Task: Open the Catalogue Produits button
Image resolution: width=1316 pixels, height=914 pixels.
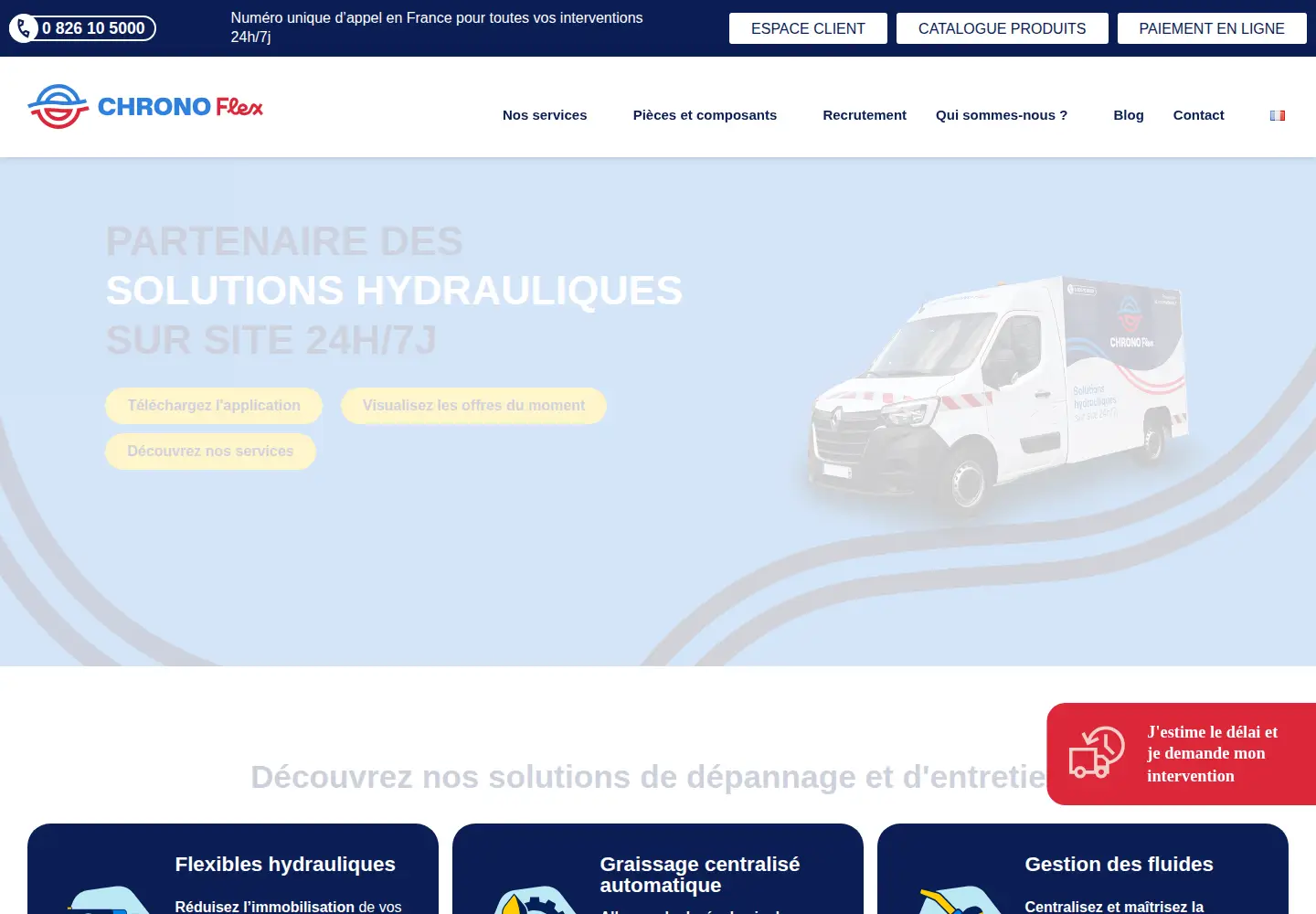Action: [x=1003, y=28]
